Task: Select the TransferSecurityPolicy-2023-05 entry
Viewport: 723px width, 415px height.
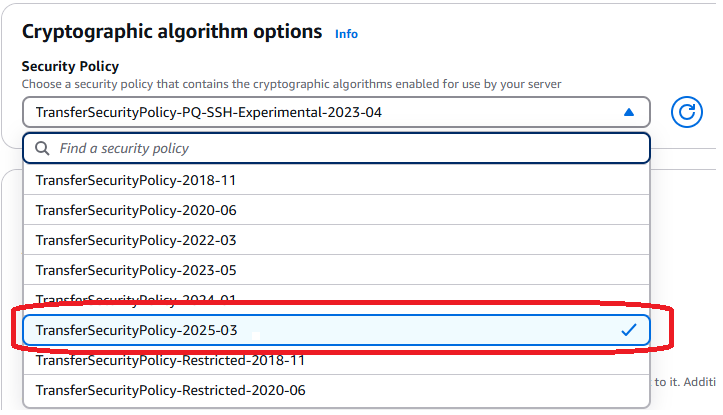Action: pyautogui.click(x=135, y=271)
